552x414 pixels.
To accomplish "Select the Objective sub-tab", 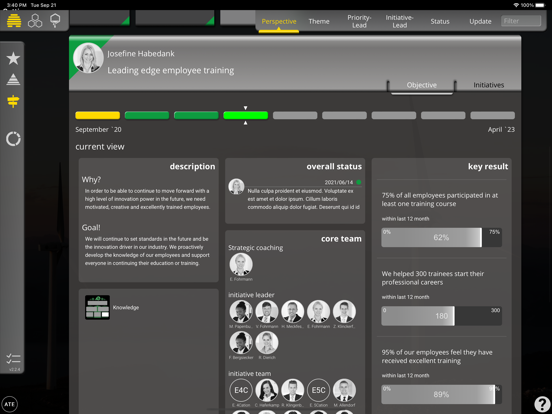I will 421,85.
